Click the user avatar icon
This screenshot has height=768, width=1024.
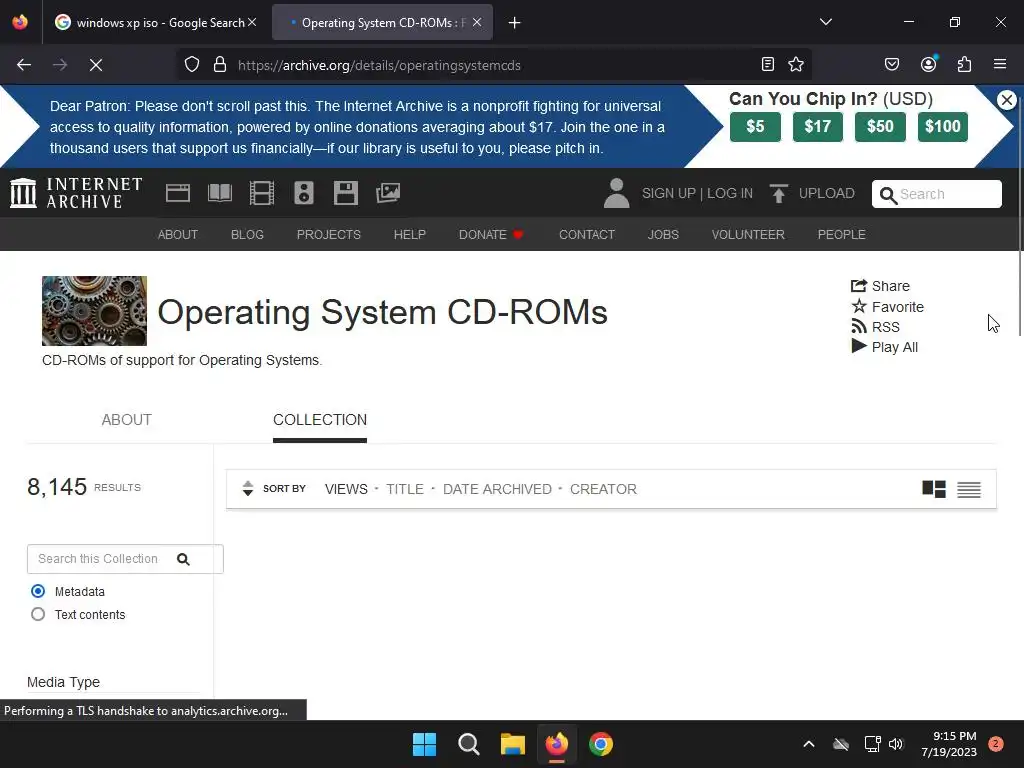(616, 193)
